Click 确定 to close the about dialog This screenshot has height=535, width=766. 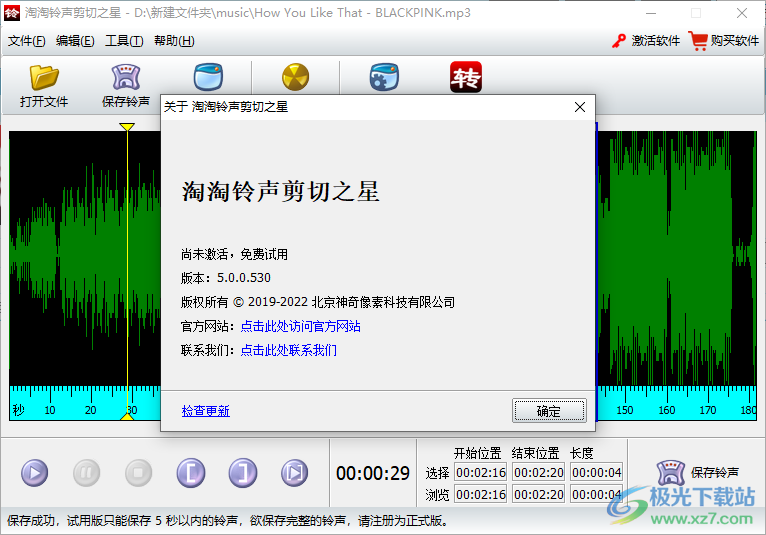(549, 410)
